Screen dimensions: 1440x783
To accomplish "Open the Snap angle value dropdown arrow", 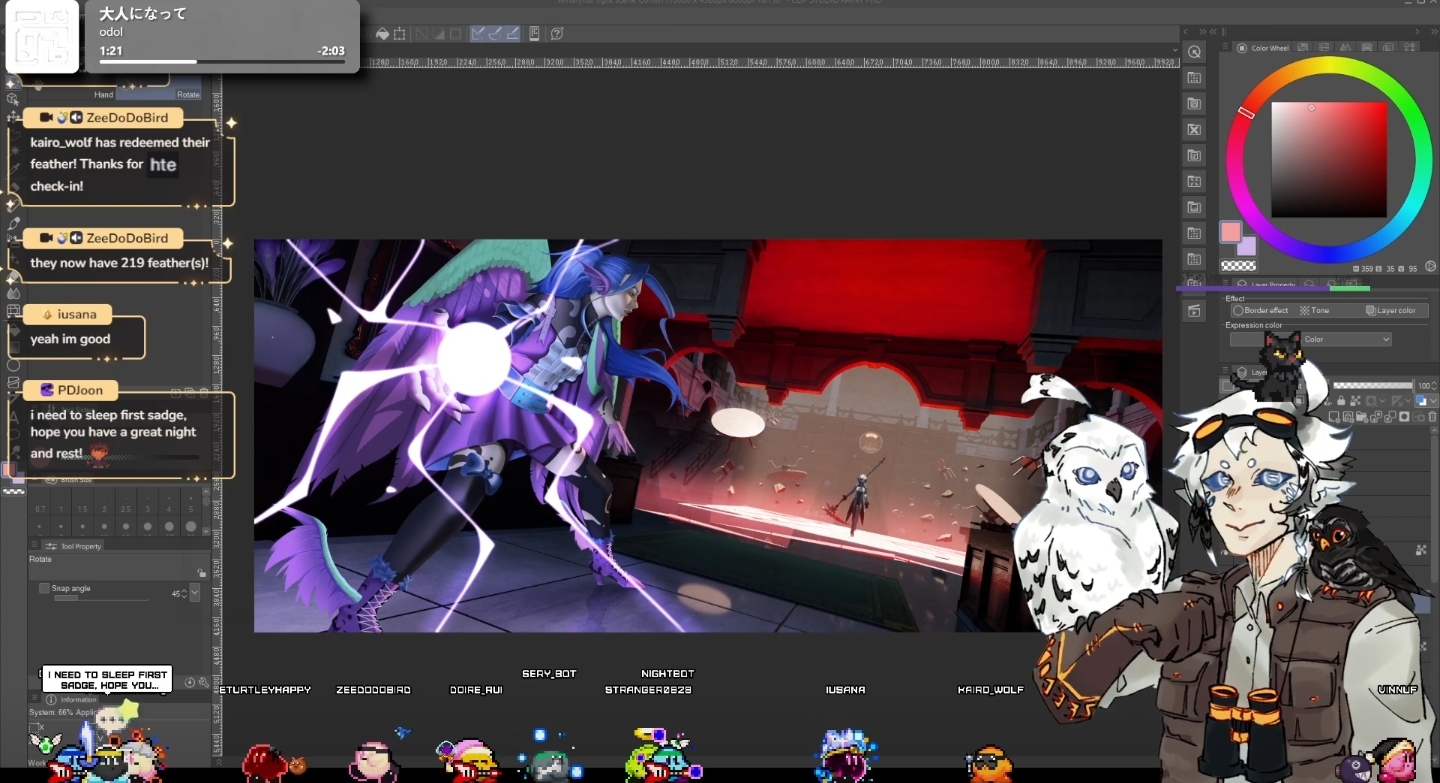I will [x=194, y=593].
